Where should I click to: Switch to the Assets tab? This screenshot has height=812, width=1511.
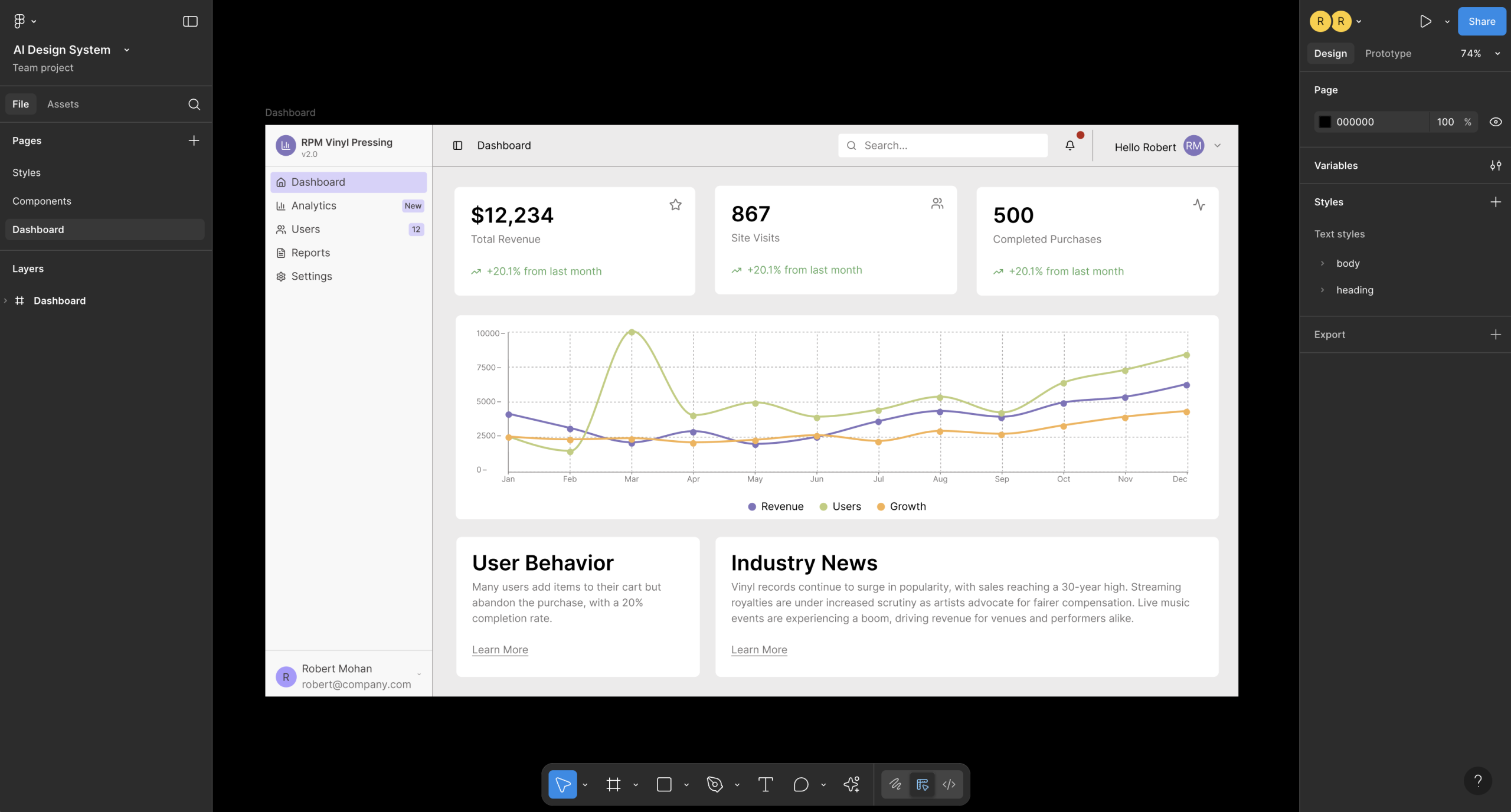coord(63,104)
